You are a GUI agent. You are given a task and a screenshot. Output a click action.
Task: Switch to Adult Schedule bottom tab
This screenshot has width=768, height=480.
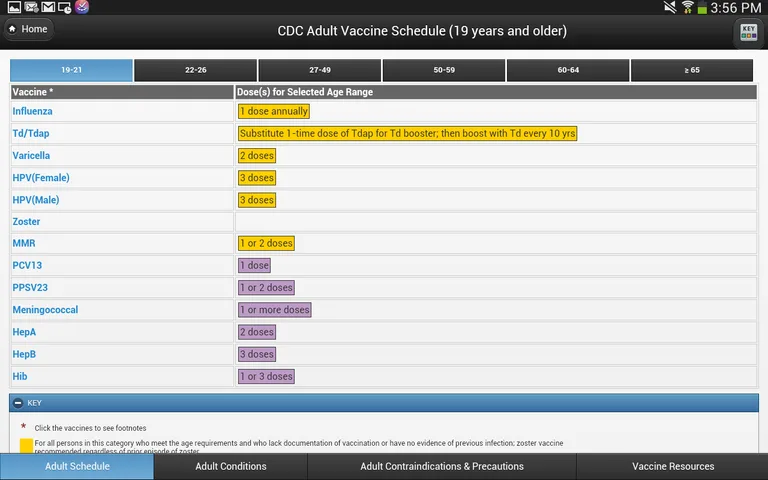[x=77, y=466]
